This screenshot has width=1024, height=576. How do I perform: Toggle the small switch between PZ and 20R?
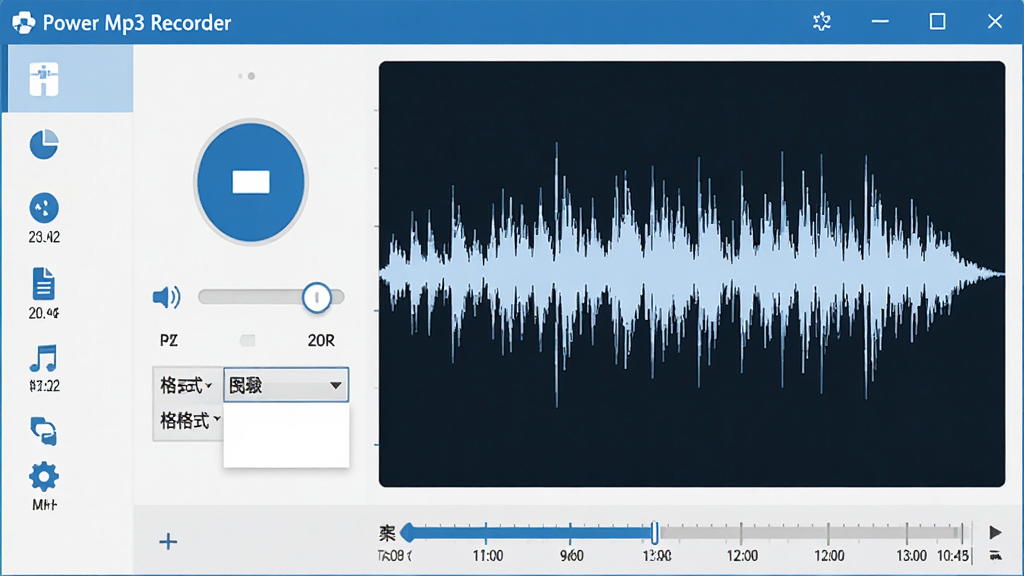[248, 340]
